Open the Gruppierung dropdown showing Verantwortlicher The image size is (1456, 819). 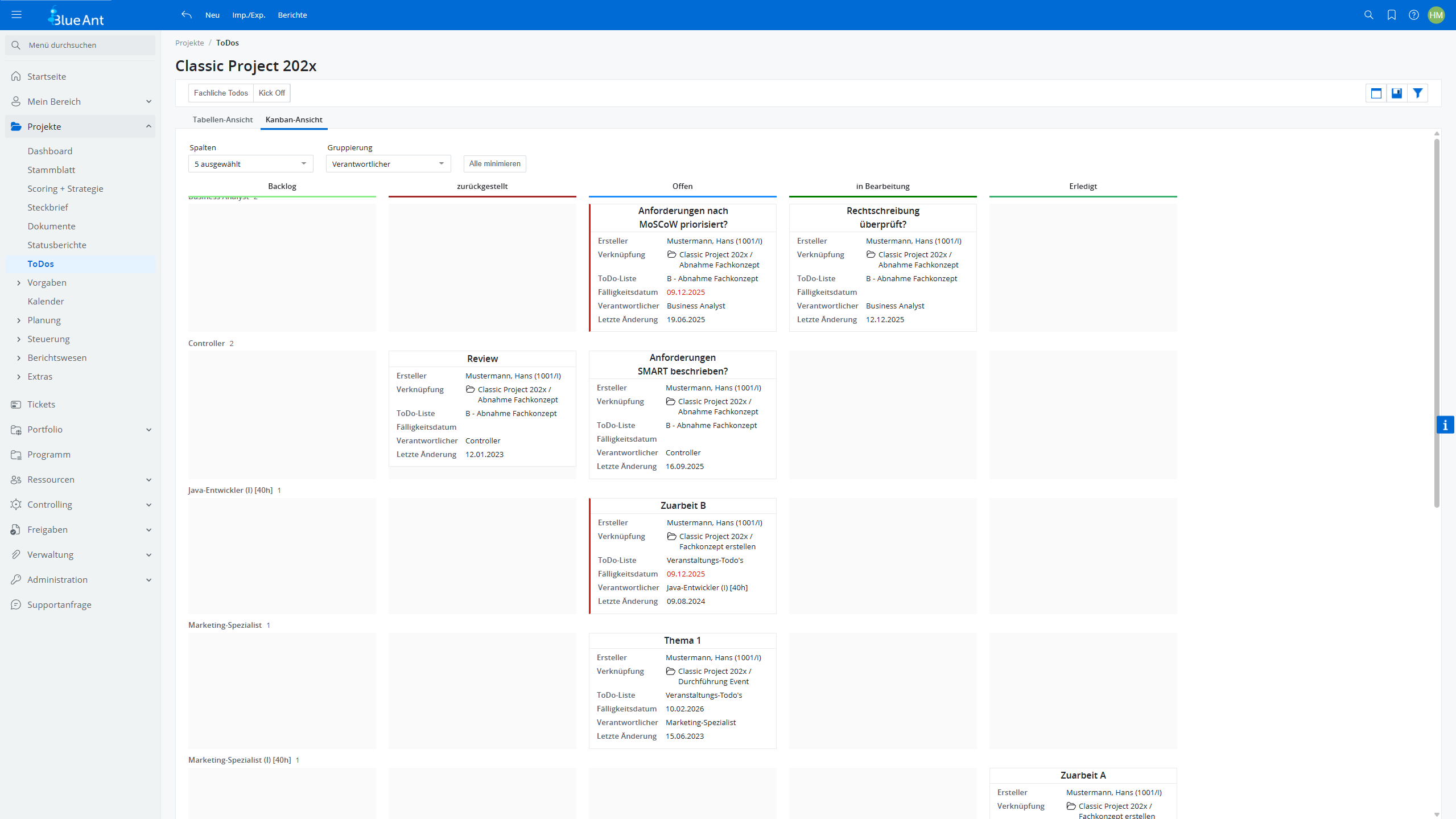387,163
